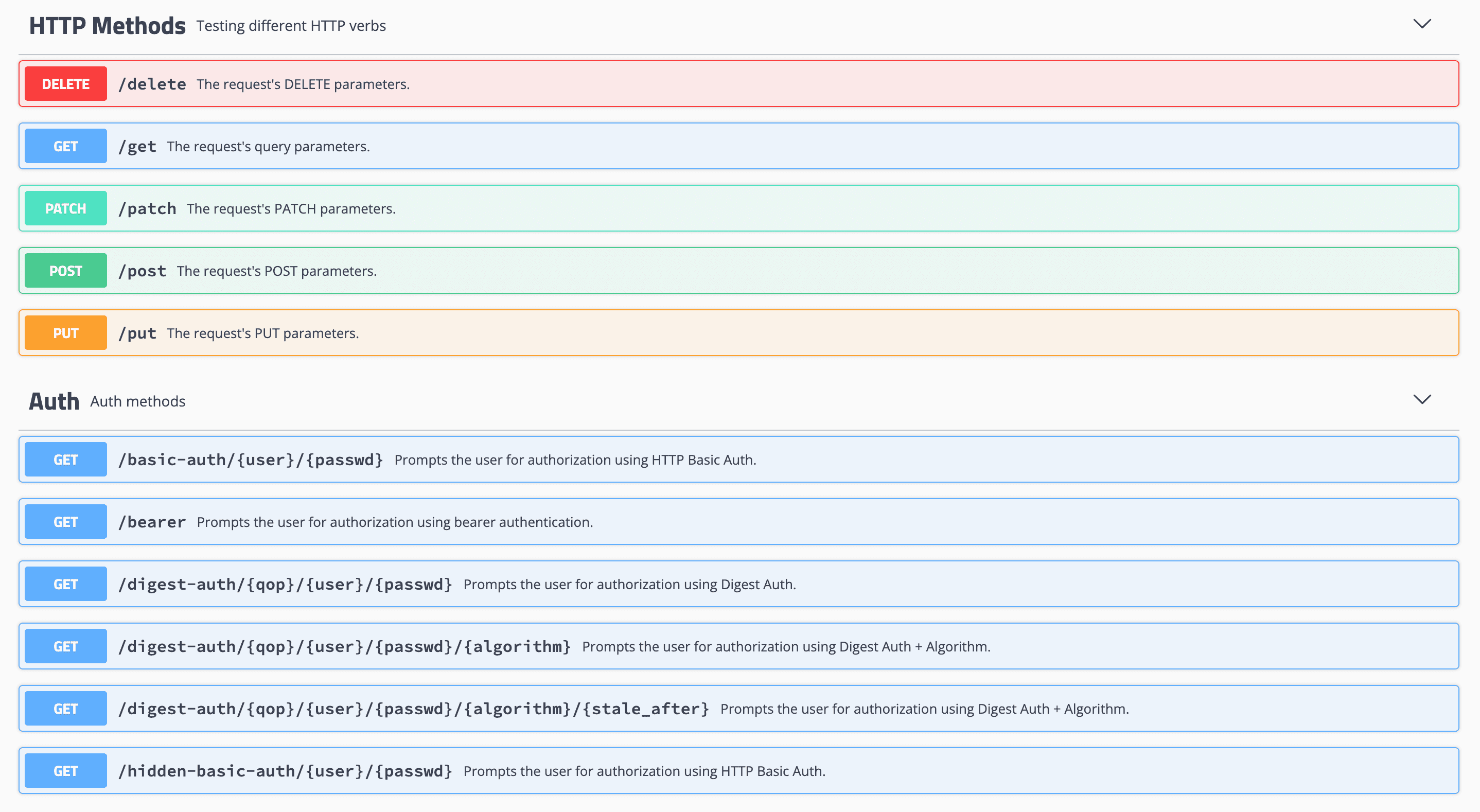
Task: Open the /hidden-basic-auth/{user}/{passwd} endpoint path
Action: click(x=285, y=771)
